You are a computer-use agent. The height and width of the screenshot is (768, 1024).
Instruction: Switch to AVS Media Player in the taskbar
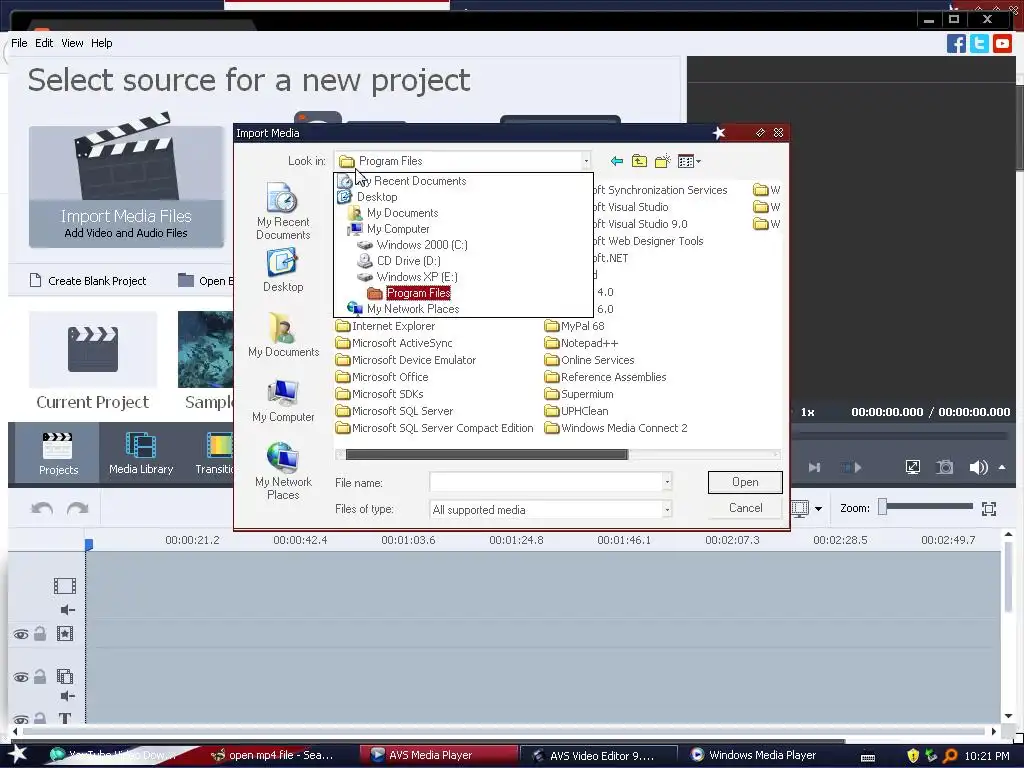click(439, 755)
